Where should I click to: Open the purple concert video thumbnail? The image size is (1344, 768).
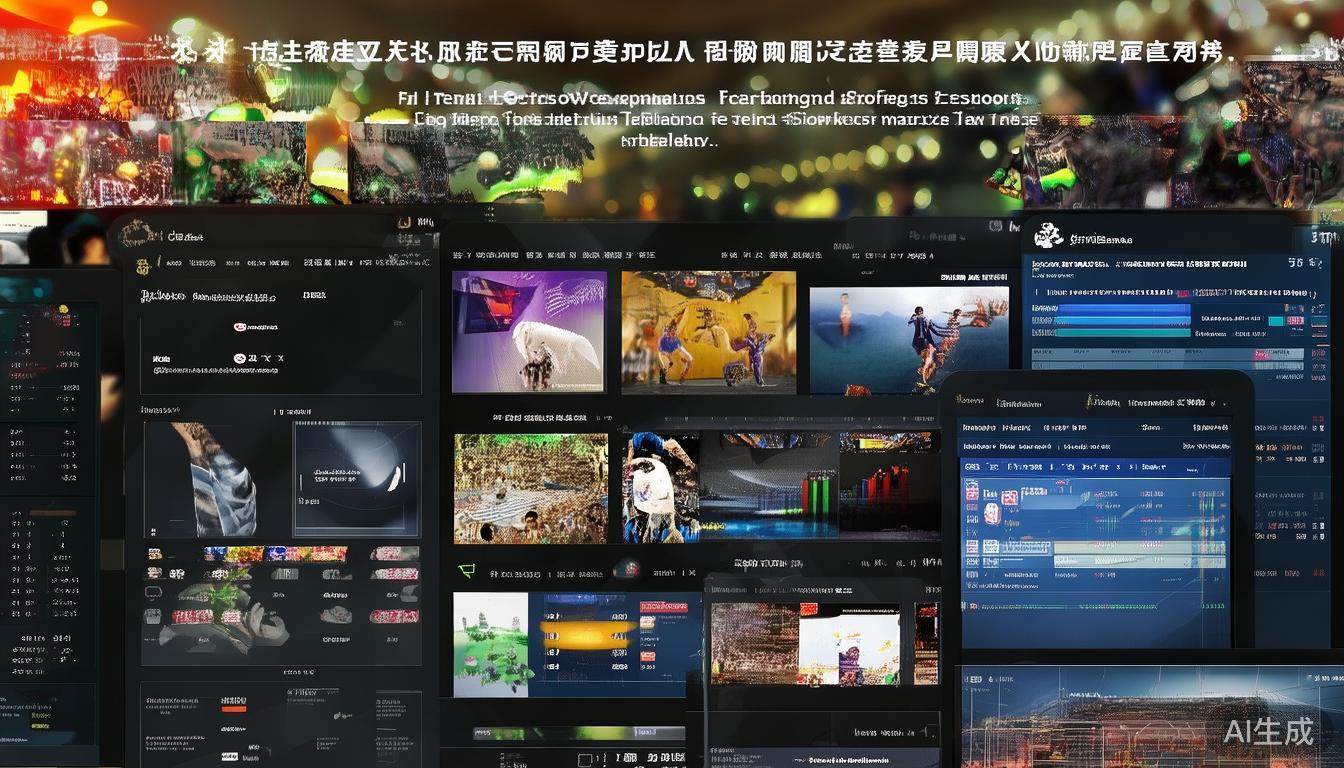pos(530,333)
